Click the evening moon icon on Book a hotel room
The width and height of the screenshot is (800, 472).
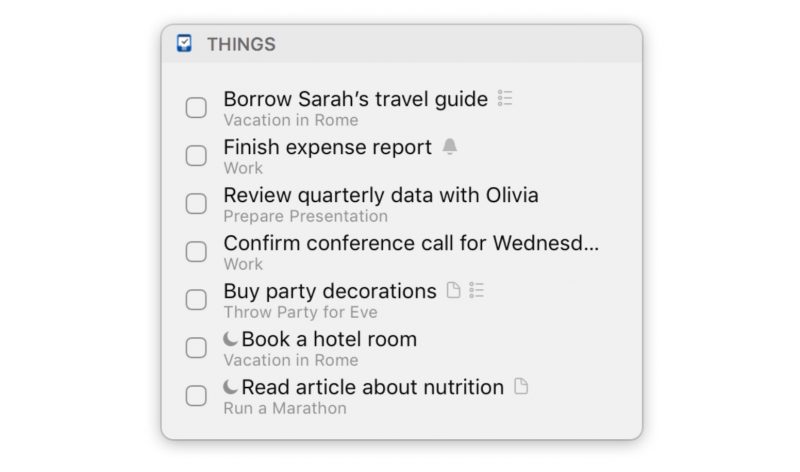click(231, 339)
